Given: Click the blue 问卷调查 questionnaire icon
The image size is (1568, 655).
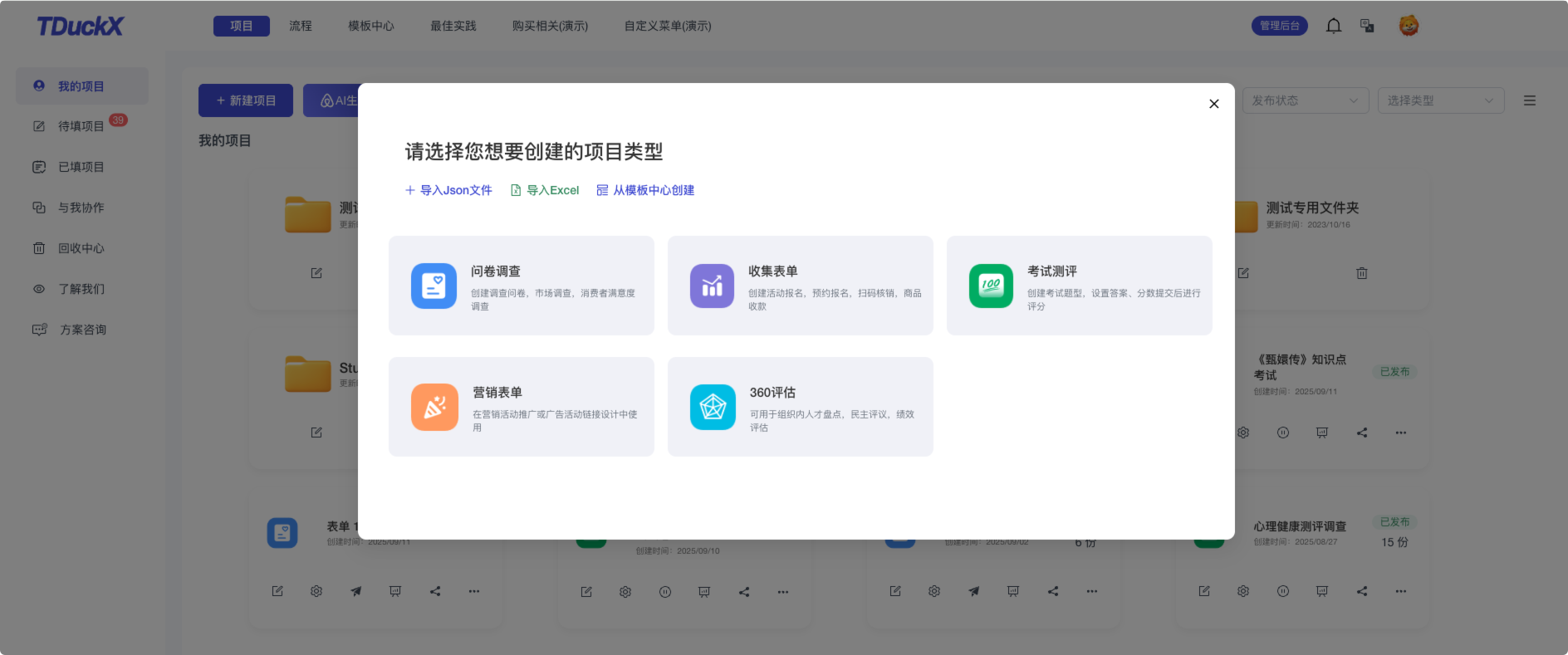Looking at the screenshot, I should 434,286.
